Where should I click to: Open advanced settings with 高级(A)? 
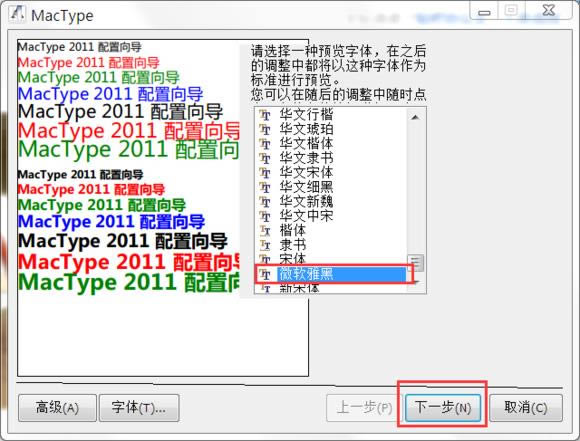57,408
